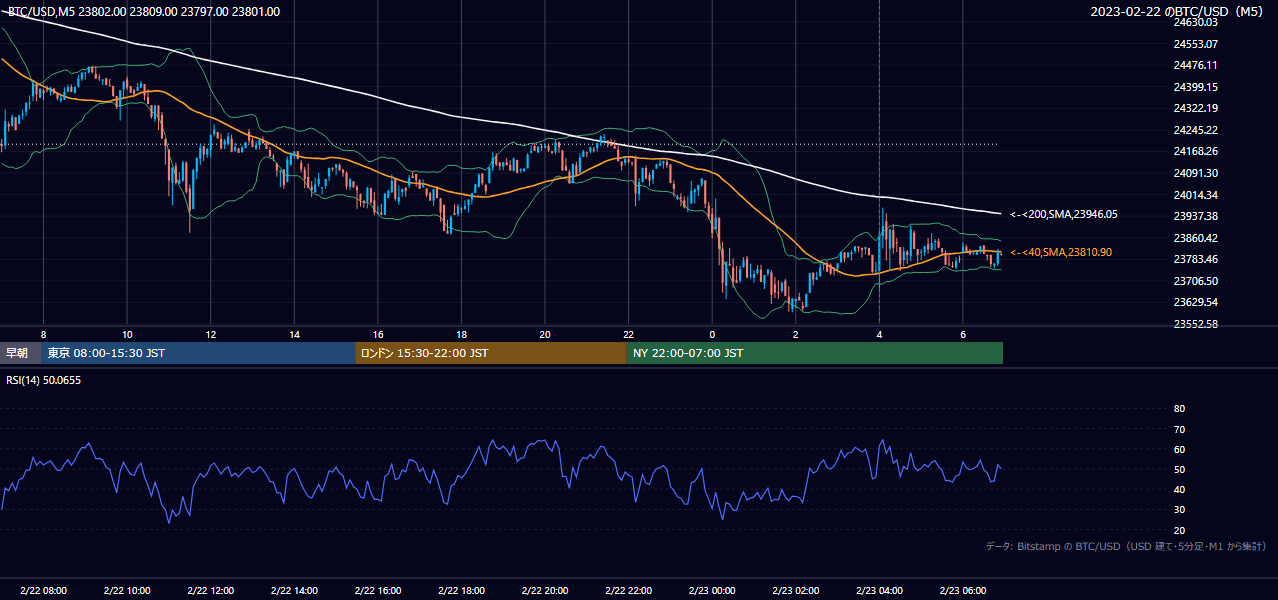This screenshot has width=1278, height=600.
Task: Click the BTC/USD,M5 header with OHLC values
Action: 144,12
